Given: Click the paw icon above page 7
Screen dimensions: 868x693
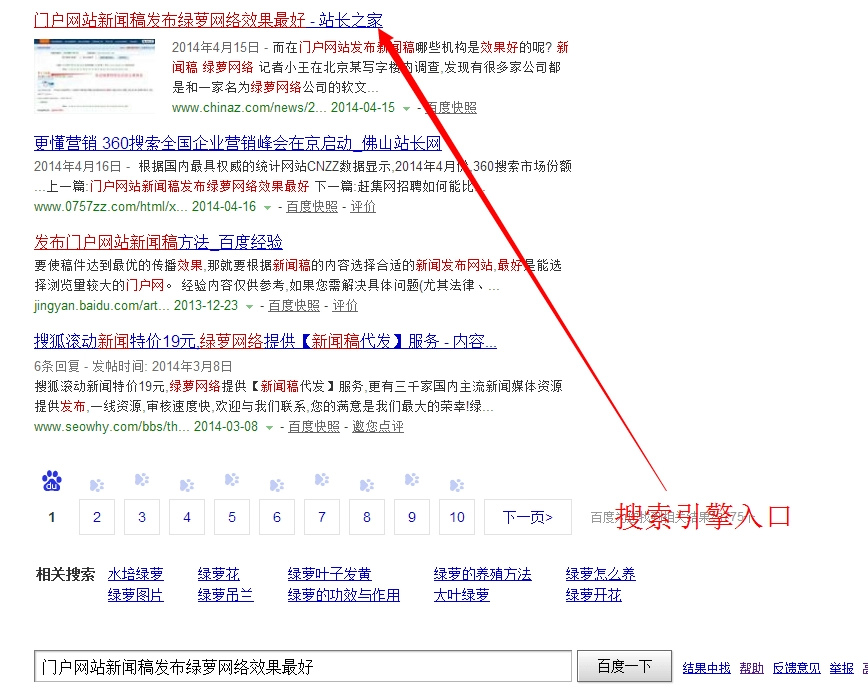Looking at the screenshot, I should [322, 479].
